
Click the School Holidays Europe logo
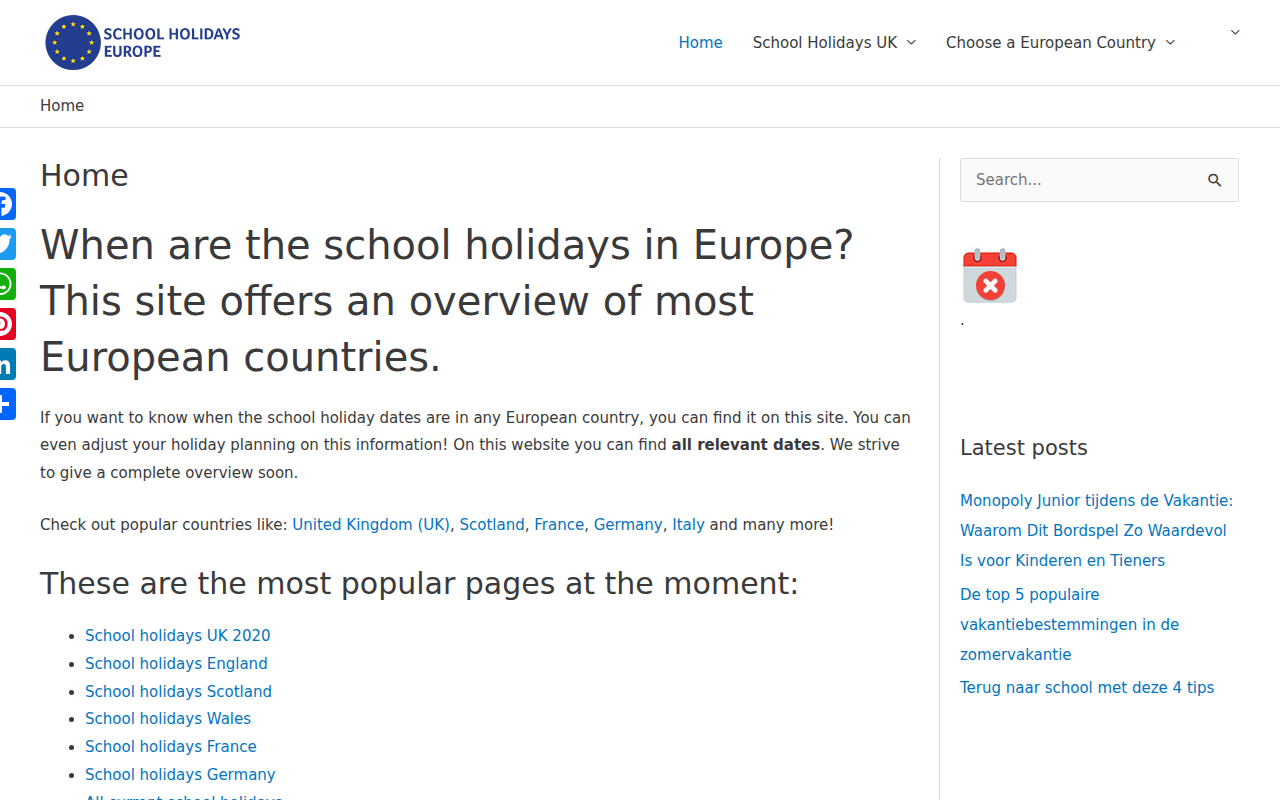pos(143,42)
